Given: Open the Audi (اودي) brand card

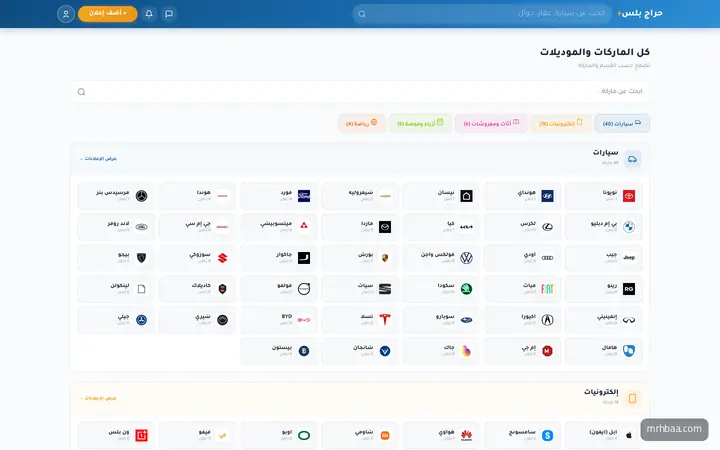Looking at the screenshot, I should tap(522, 258).
